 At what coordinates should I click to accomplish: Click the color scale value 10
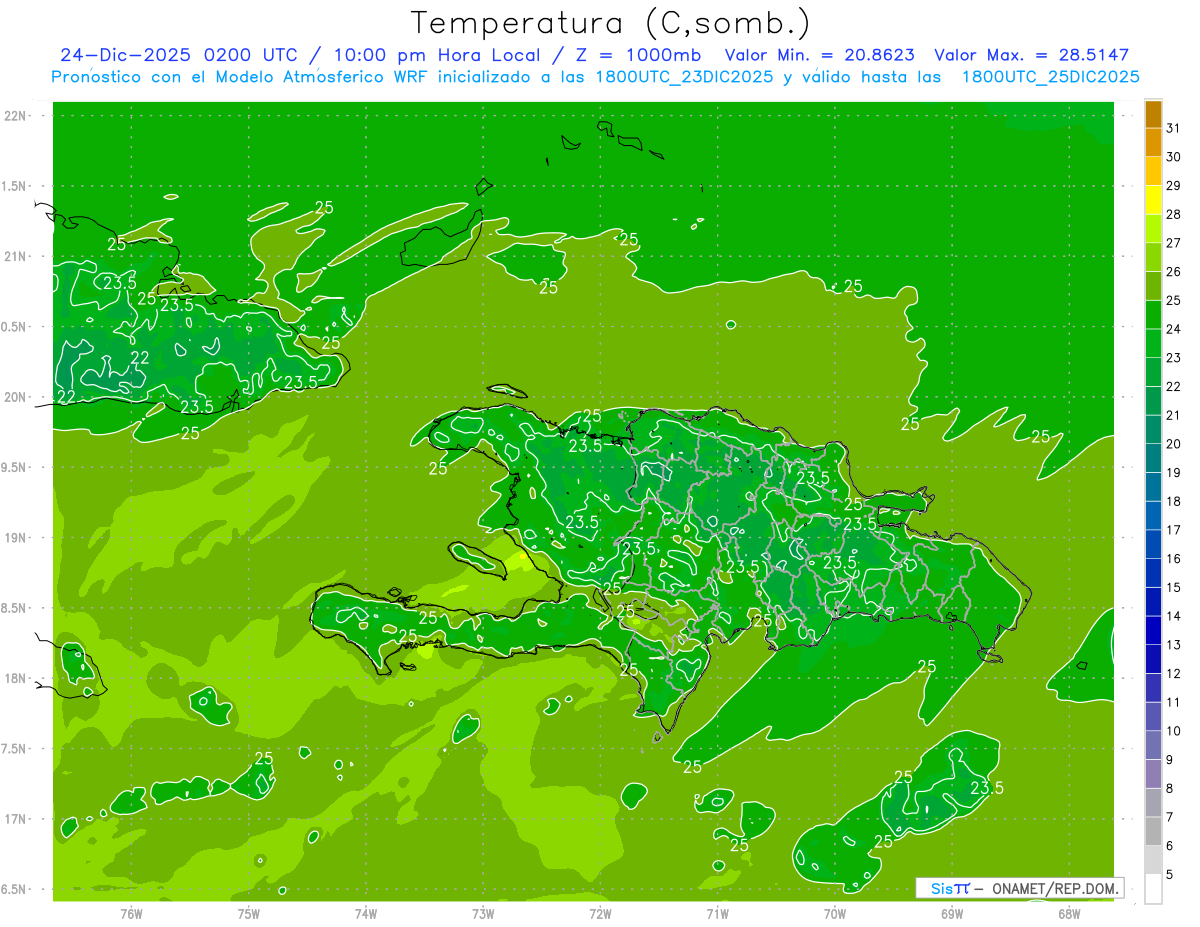(1174, 731)
